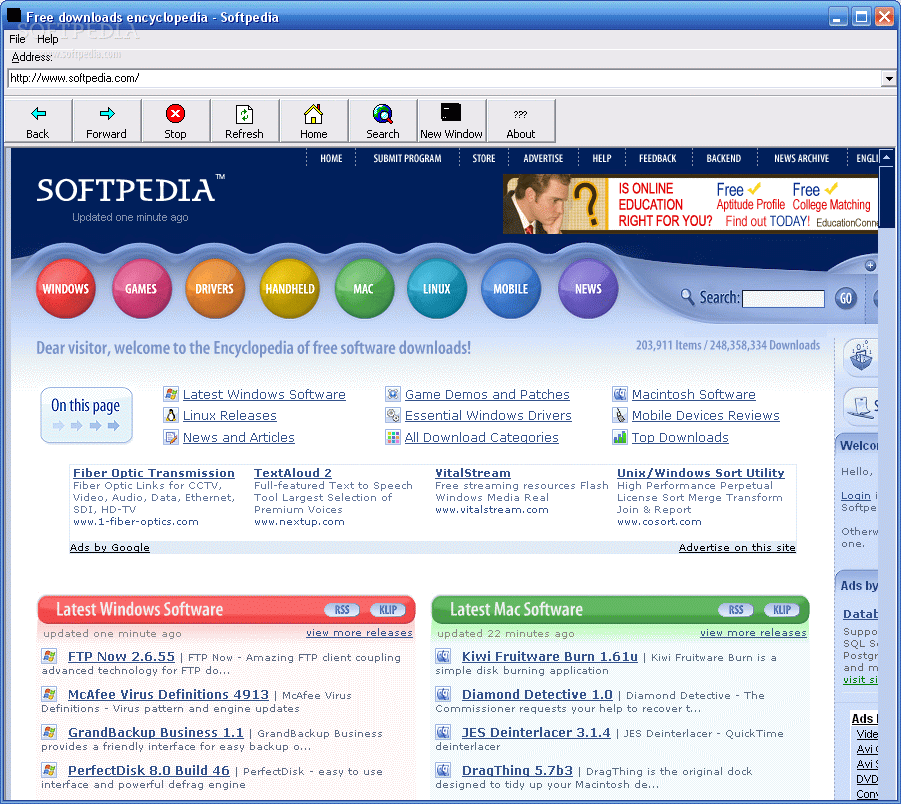Screen dimensions: 901x804
Task: Click the online education banner ad
Action: pyautogui.click(x=690, y=204)
